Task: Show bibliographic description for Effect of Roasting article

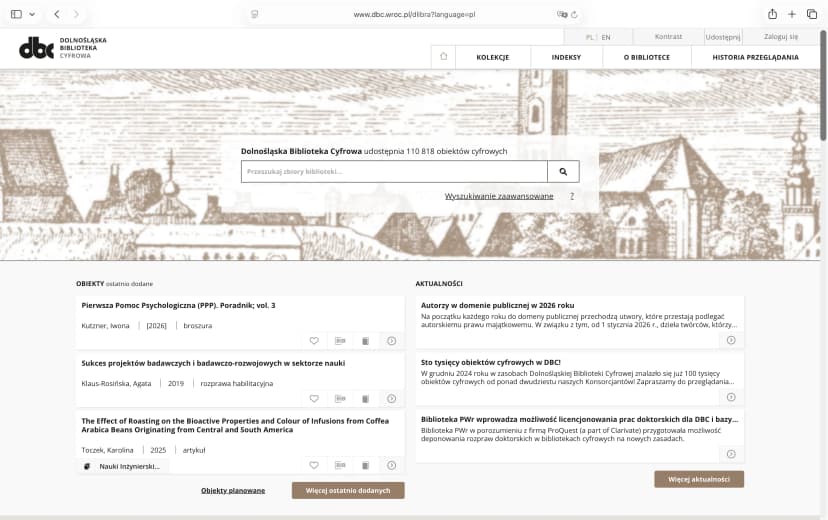Action: [340, 465]
